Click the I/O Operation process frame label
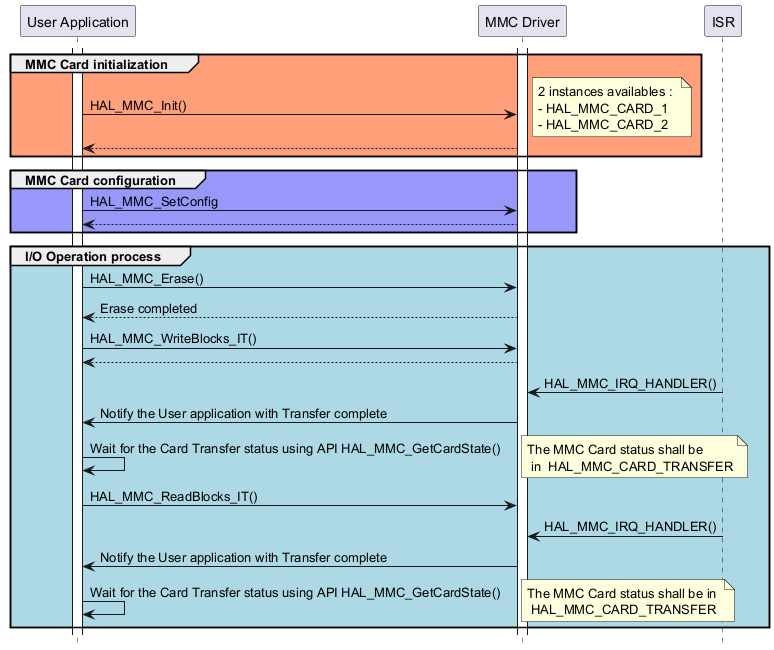Screen dimensions: 774x650 93,256
